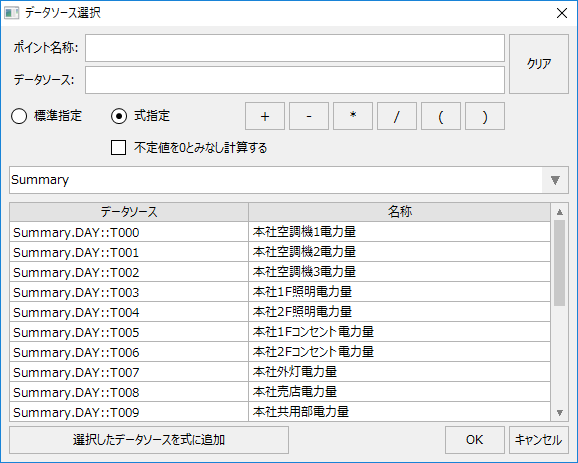Click the plus operator button
The image size is (578, 463).
point(265,116)
